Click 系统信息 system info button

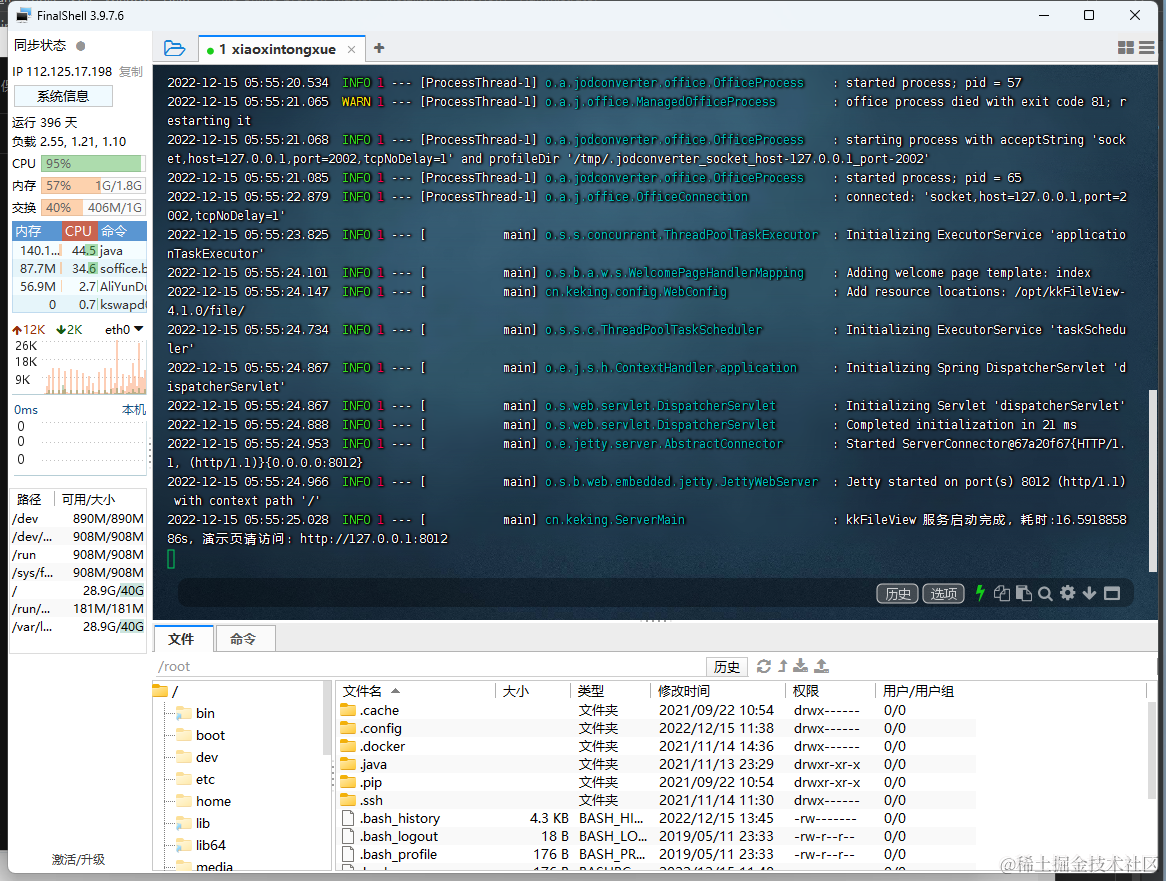(x=63, y=96)
